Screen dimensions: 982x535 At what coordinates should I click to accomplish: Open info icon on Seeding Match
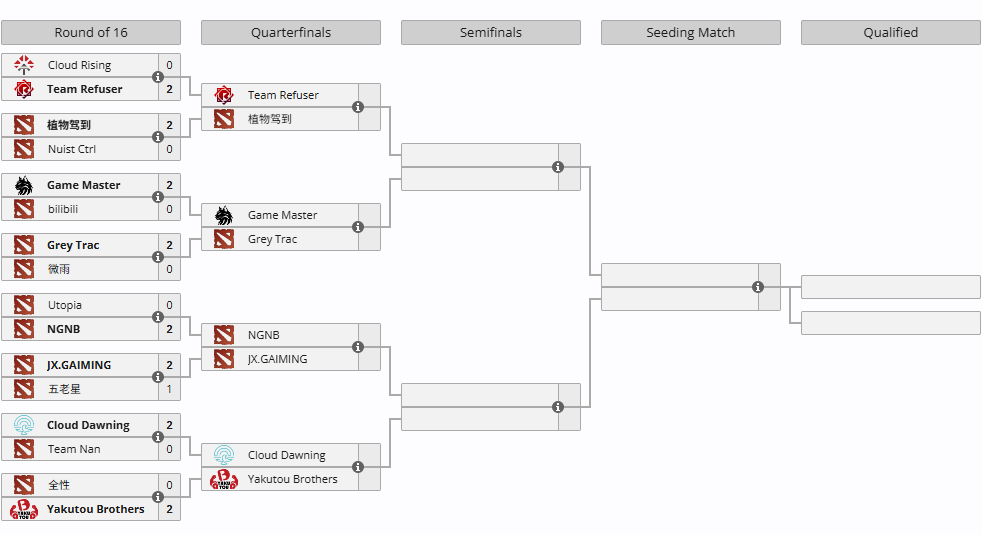(x=758, y=287)
